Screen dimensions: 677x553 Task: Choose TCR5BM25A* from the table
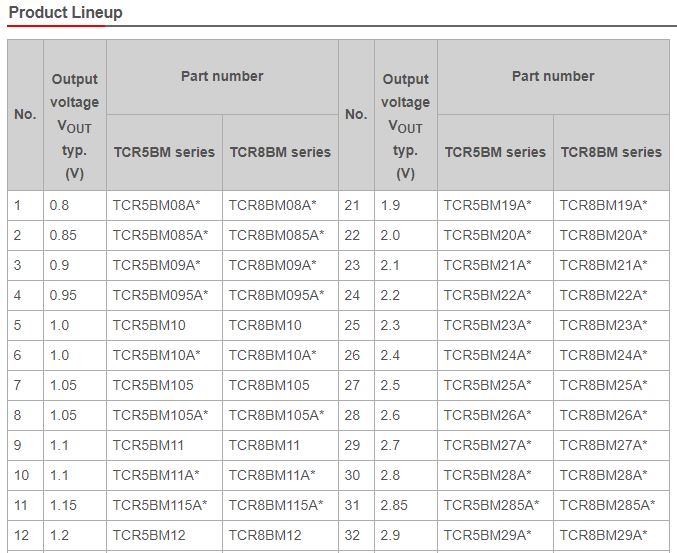(488, 385)
